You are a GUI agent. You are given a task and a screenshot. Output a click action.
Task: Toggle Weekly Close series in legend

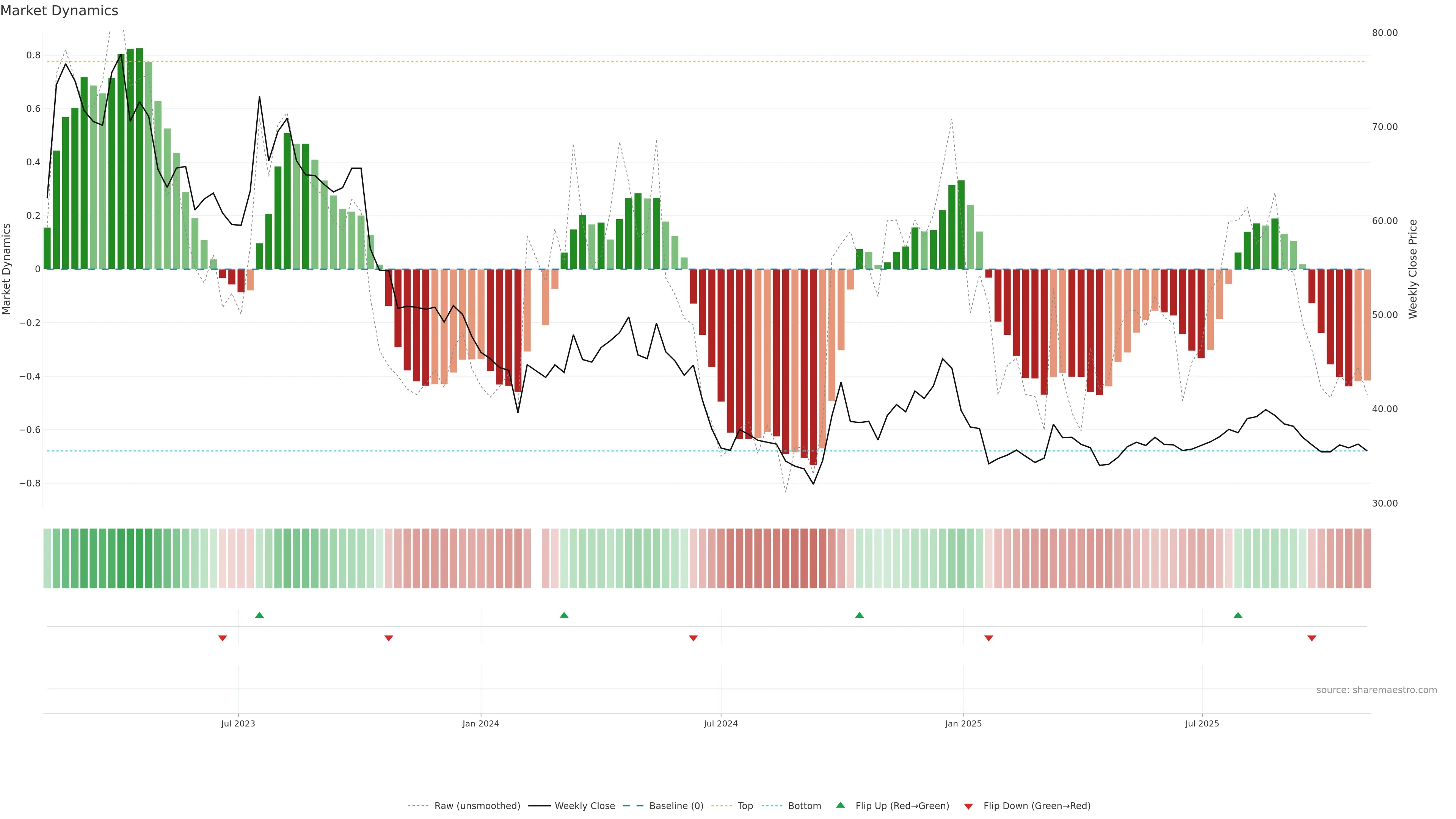(584, 806)
